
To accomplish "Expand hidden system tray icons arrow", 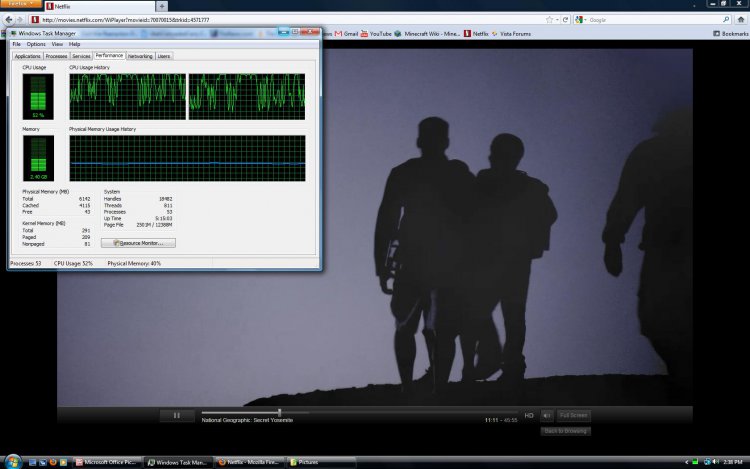I will click(x=687, y=462).
